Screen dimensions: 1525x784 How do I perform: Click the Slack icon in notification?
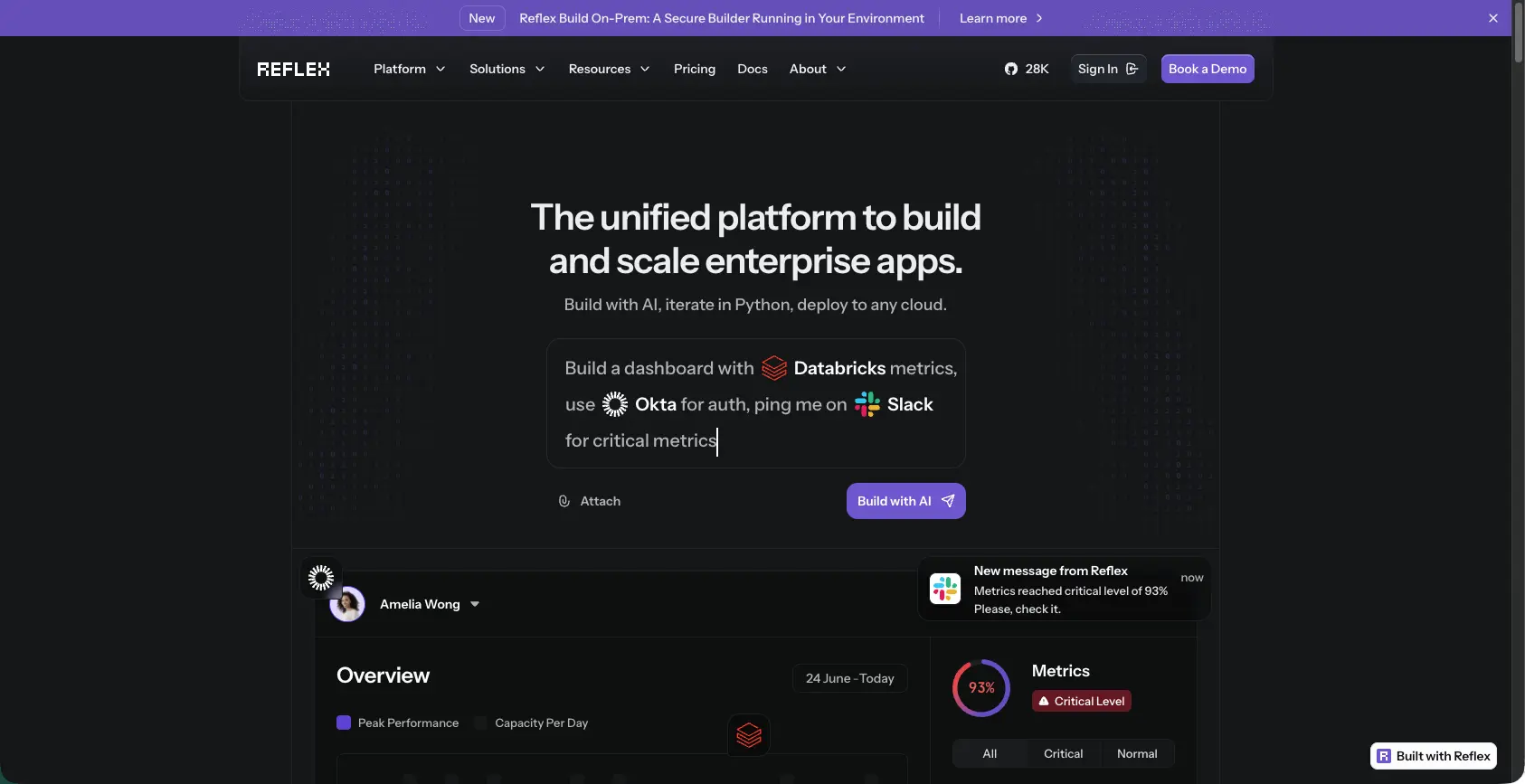pos(945,589)
